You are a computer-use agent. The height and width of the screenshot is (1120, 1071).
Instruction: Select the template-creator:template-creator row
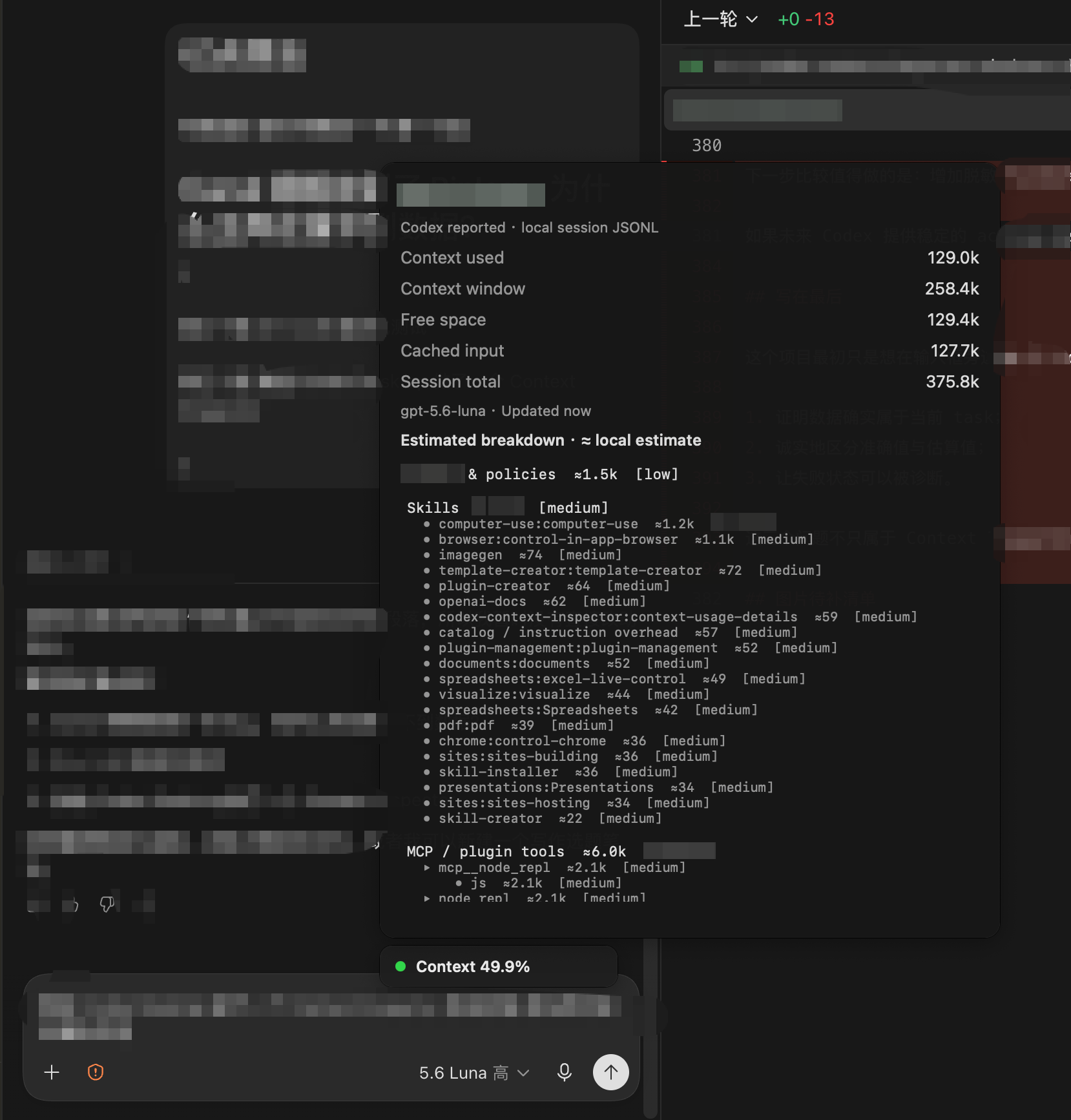[622, 570]
